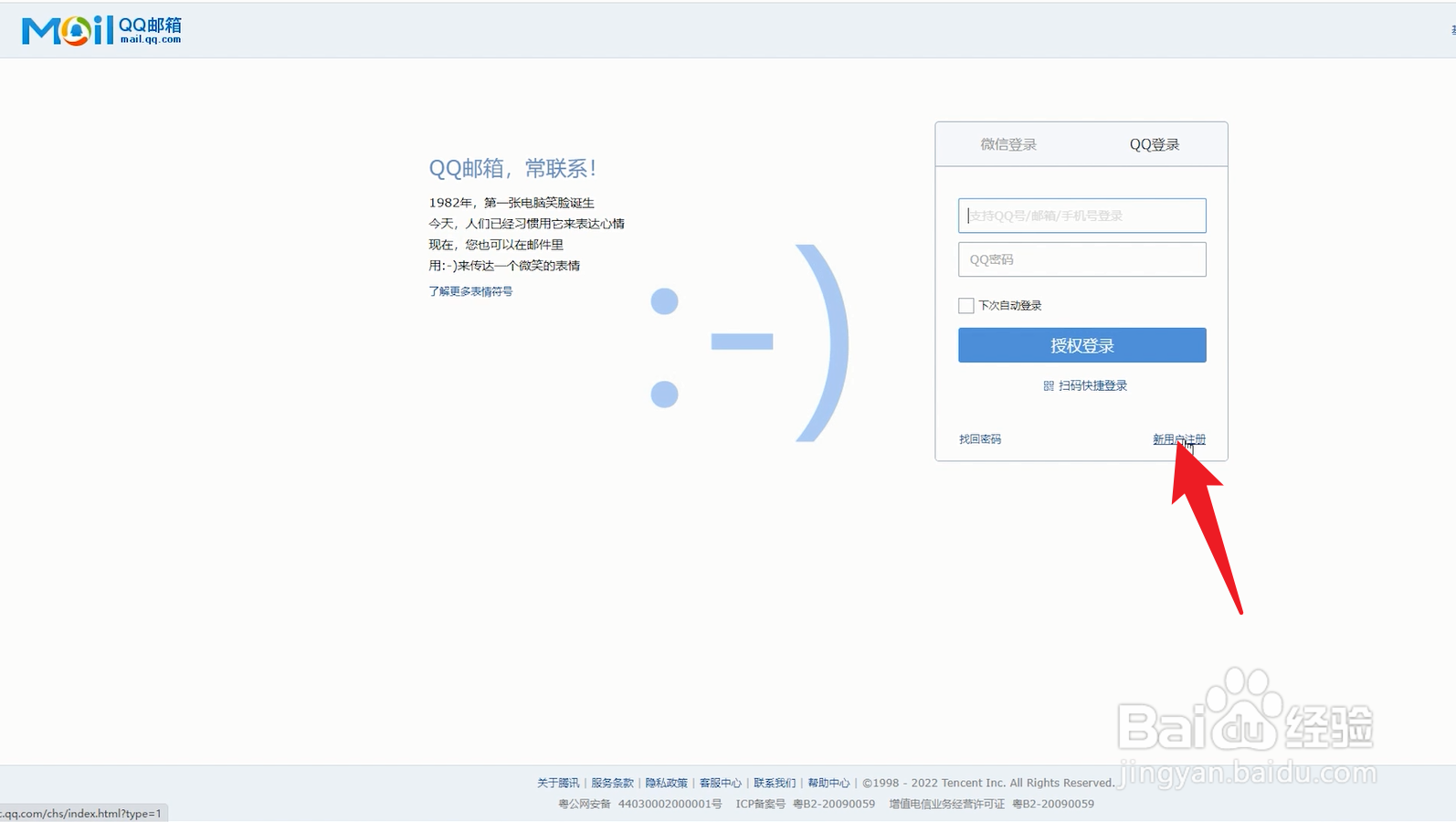Open the 关于腾讯 footer link
This screenshot has height=822, width=1456.
click(558, 783)
